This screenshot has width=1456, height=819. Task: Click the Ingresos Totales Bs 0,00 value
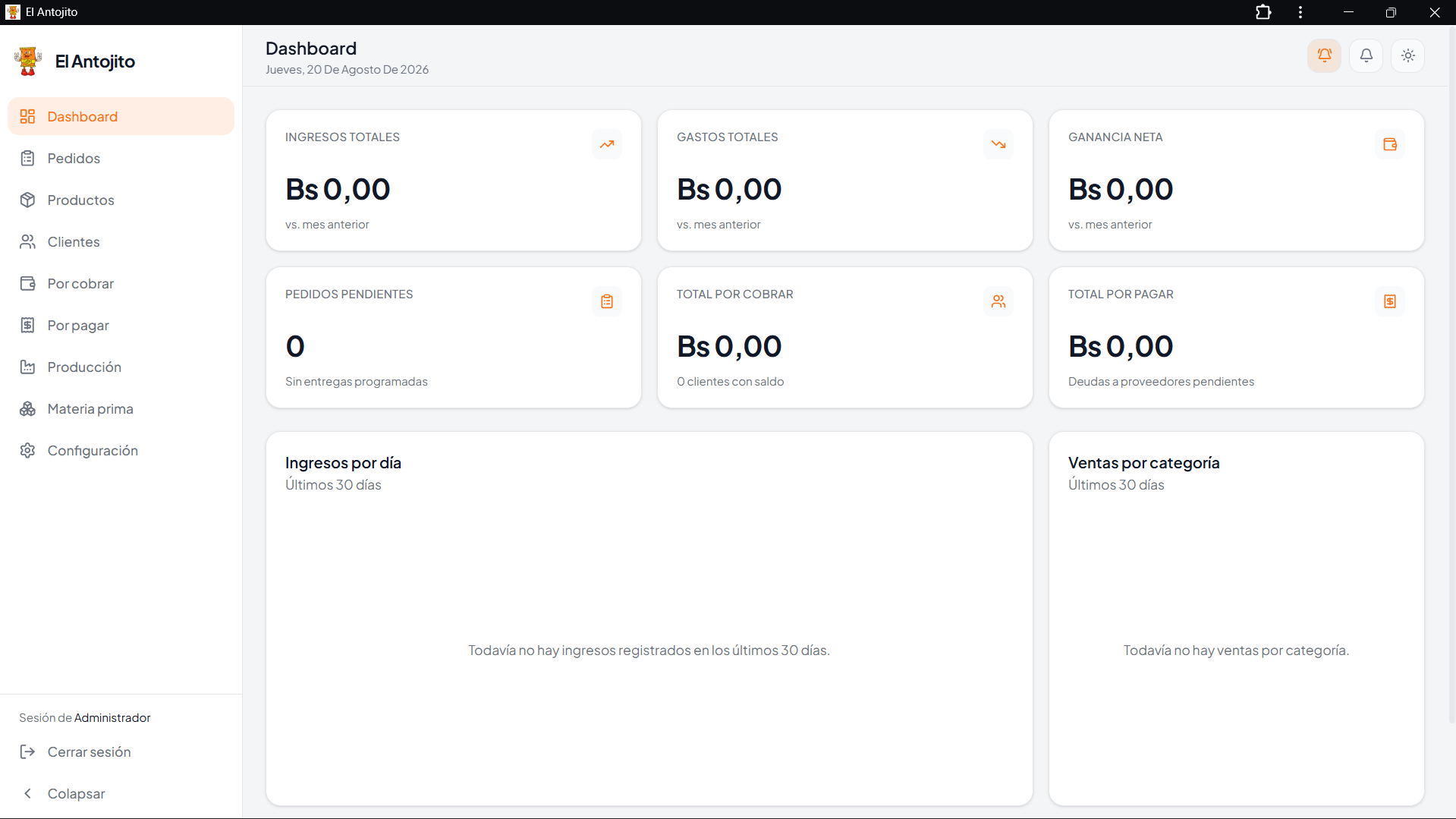pyautogui.click(x=338, y=189)
